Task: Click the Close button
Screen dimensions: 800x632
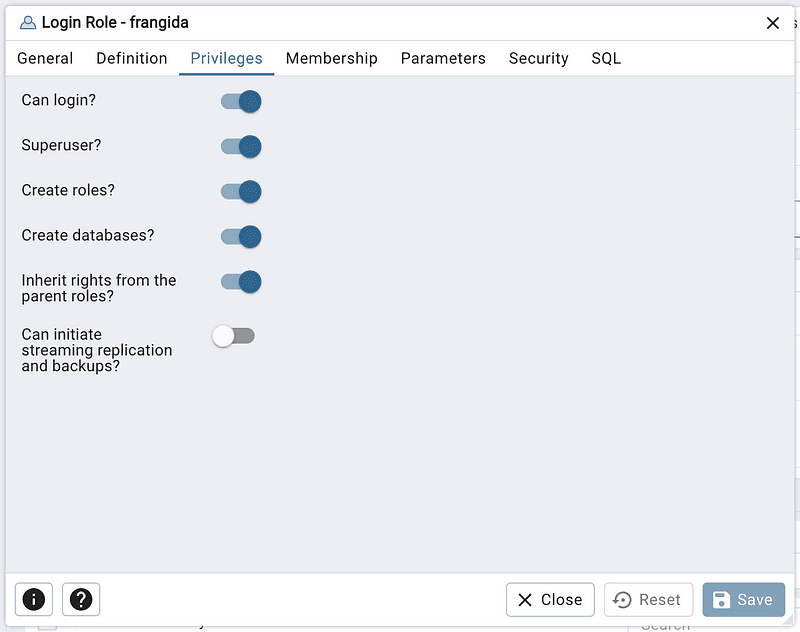Action: pos(550,599)
